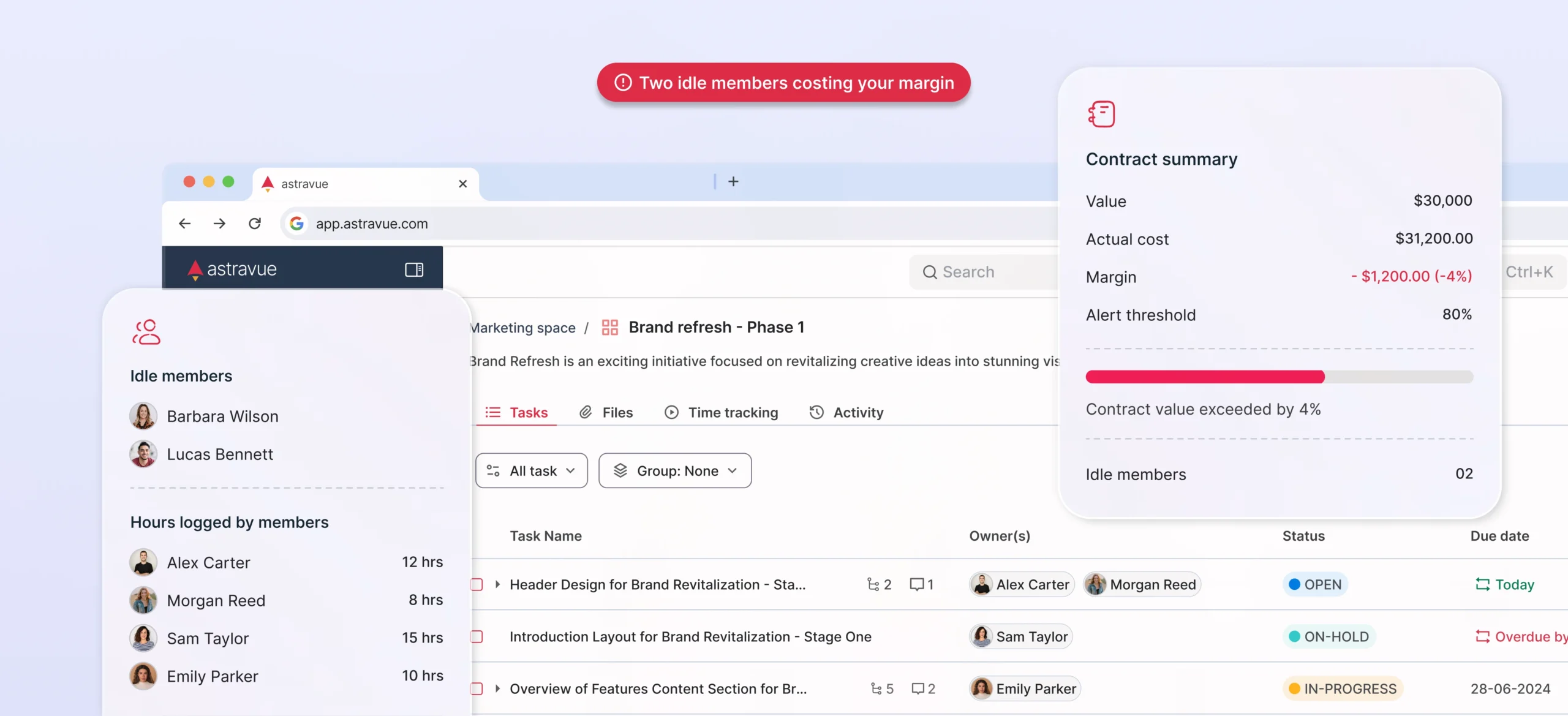The height and width of the screenshot is (716, 1568).
Task: Click the Two idle members alert banner
Action: pyautogui.click(x=783, y=82)
